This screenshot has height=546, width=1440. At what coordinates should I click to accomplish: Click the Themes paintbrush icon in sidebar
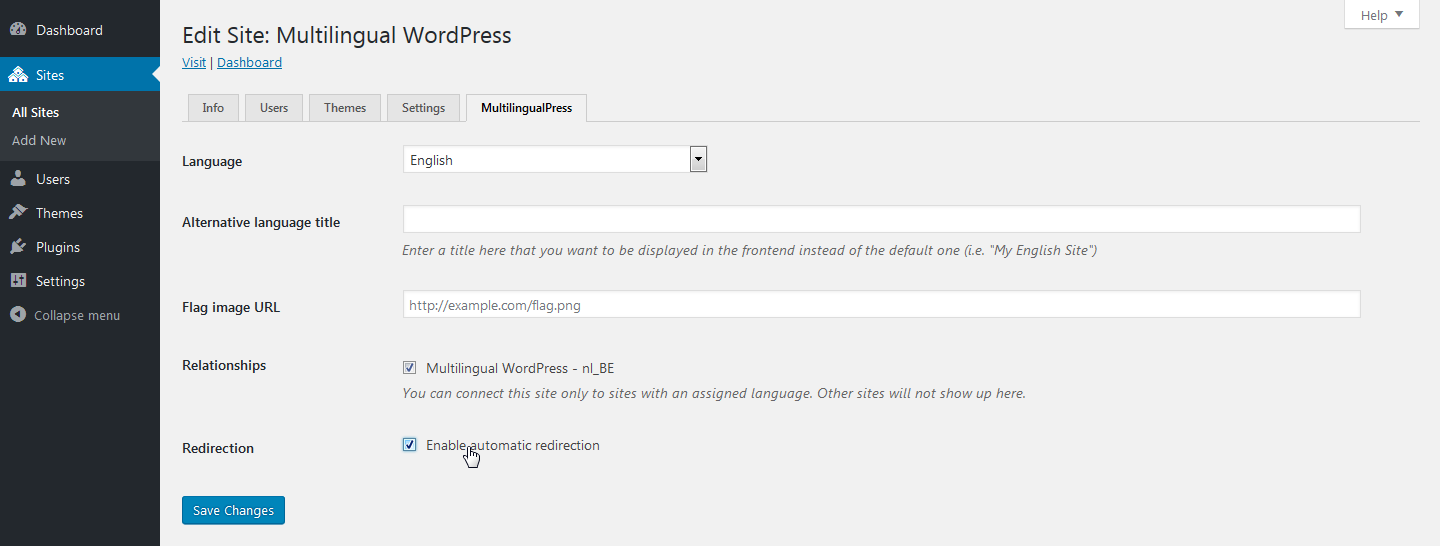point(18,213)
